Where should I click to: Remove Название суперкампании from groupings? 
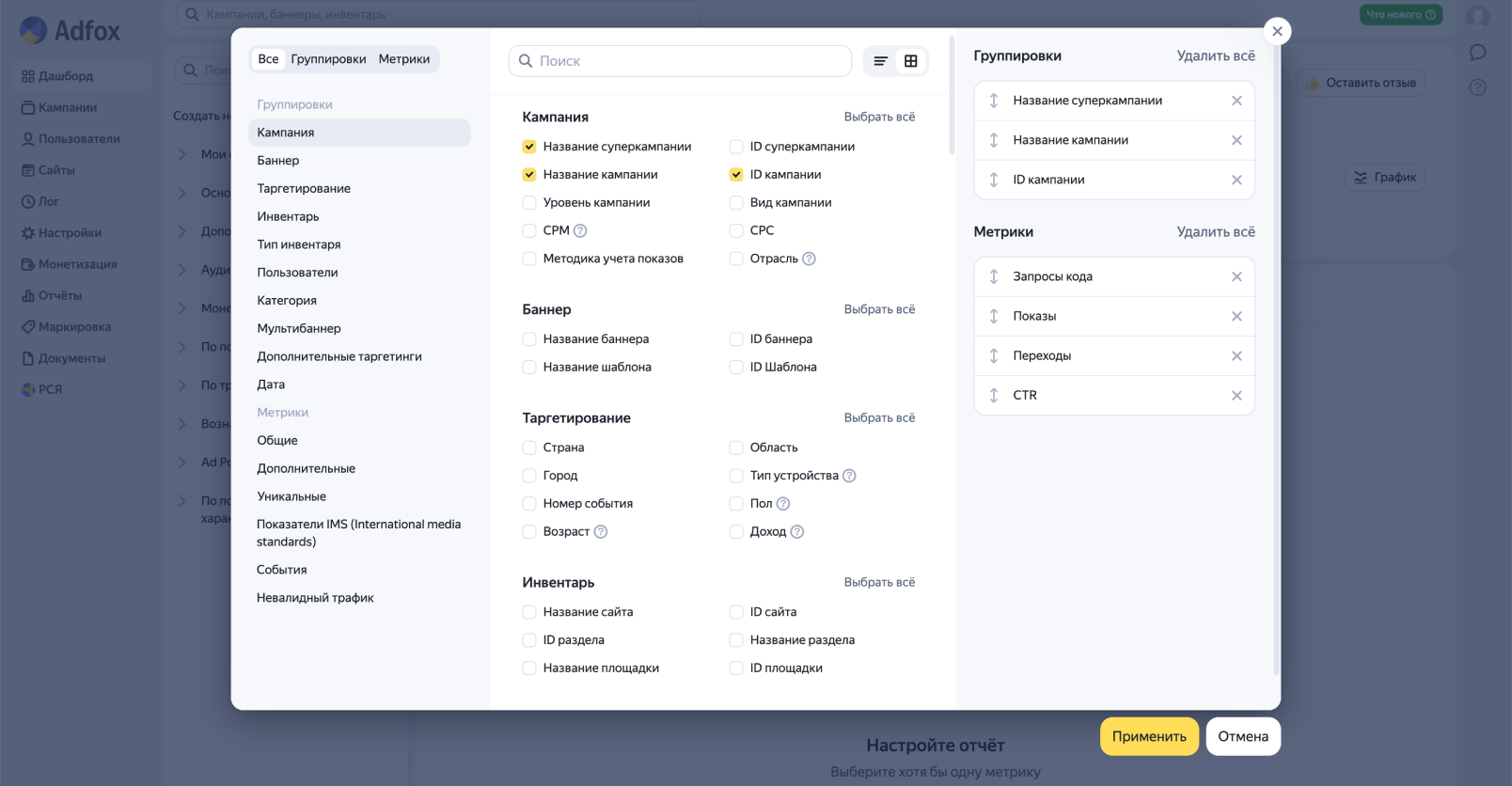point(1236,101)
